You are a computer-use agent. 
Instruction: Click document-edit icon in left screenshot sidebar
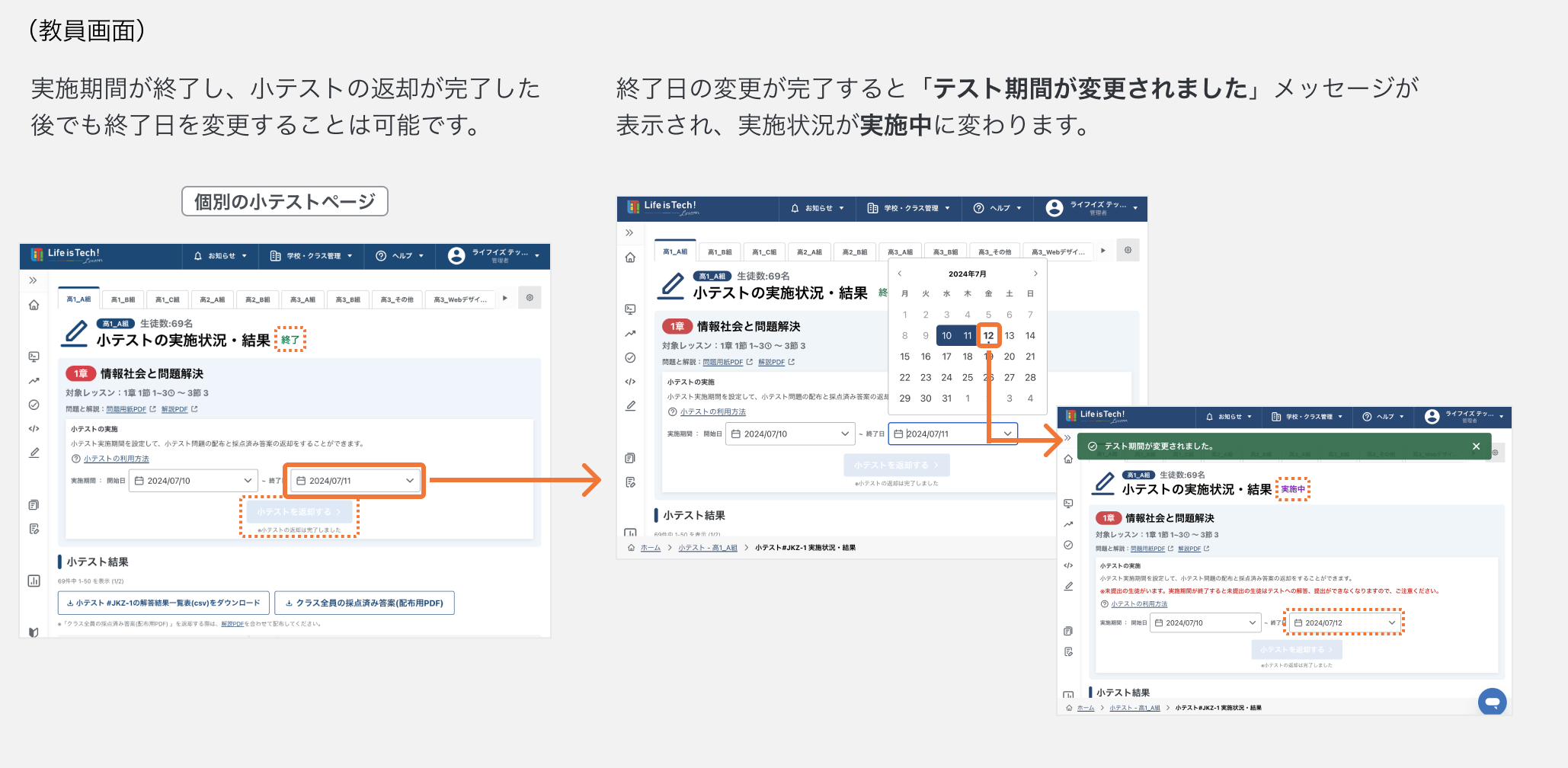pos(34,529)
